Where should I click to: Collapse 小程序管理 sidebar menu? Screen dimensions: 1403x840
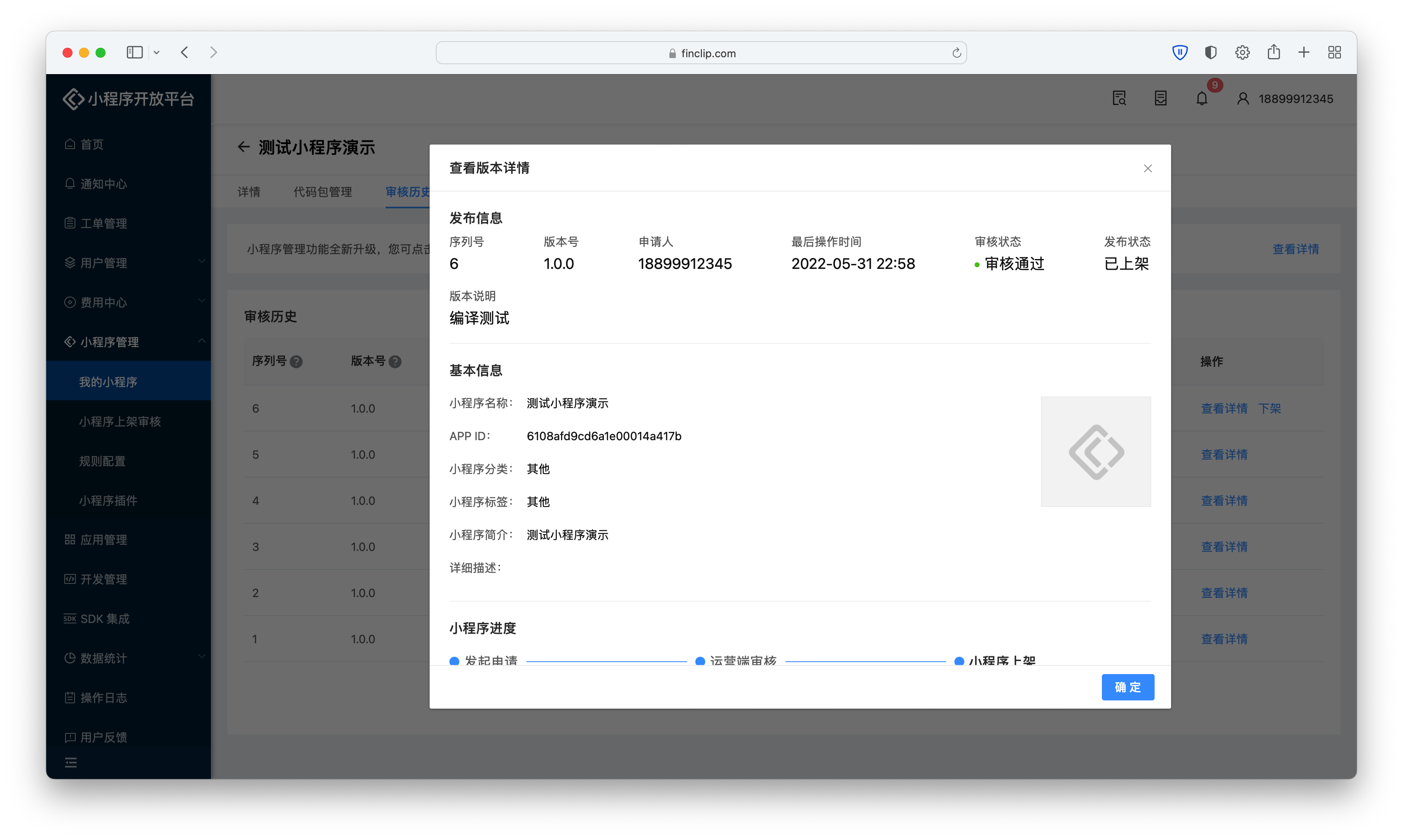(x=128, y=342)
